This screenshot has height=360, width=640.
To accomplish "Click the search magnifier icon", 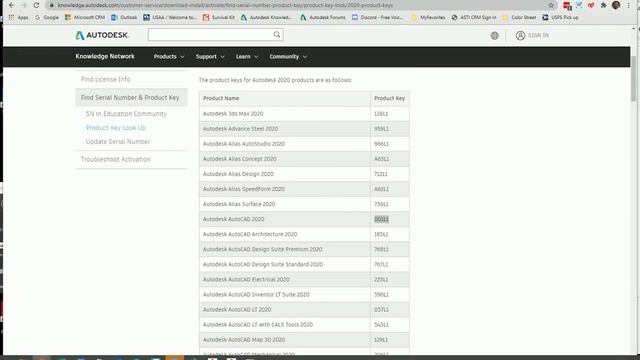I will tap(277, 35).
